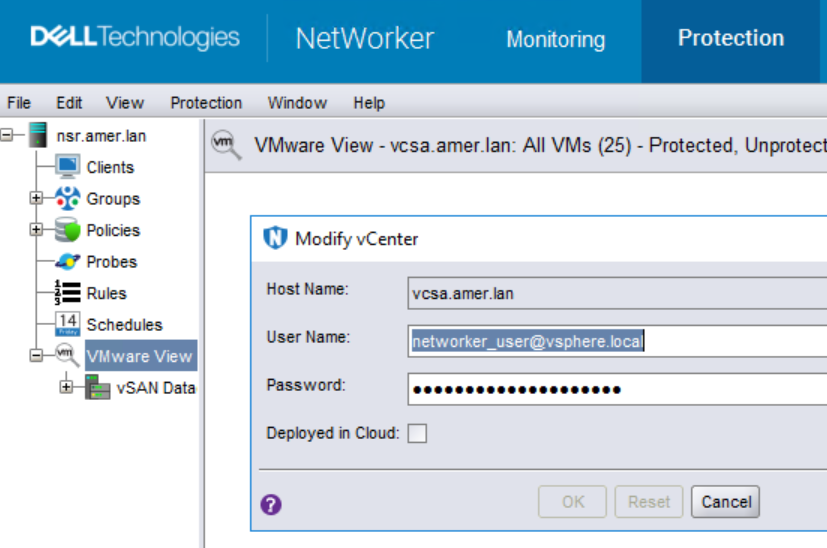Screen dimensions: 827x548
Task: Click the vSAN Data datacenter icon
Action: point(98,387)
